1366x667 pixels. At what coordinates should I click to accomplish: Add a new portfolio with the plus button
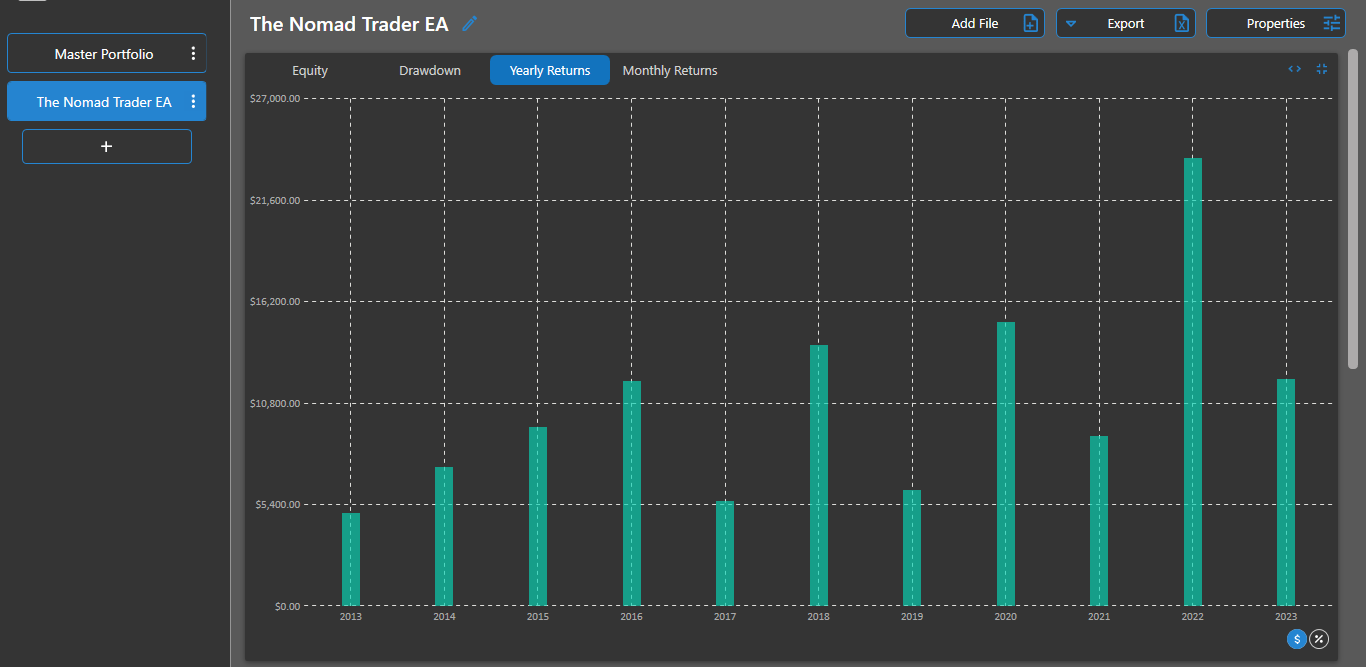106,146
